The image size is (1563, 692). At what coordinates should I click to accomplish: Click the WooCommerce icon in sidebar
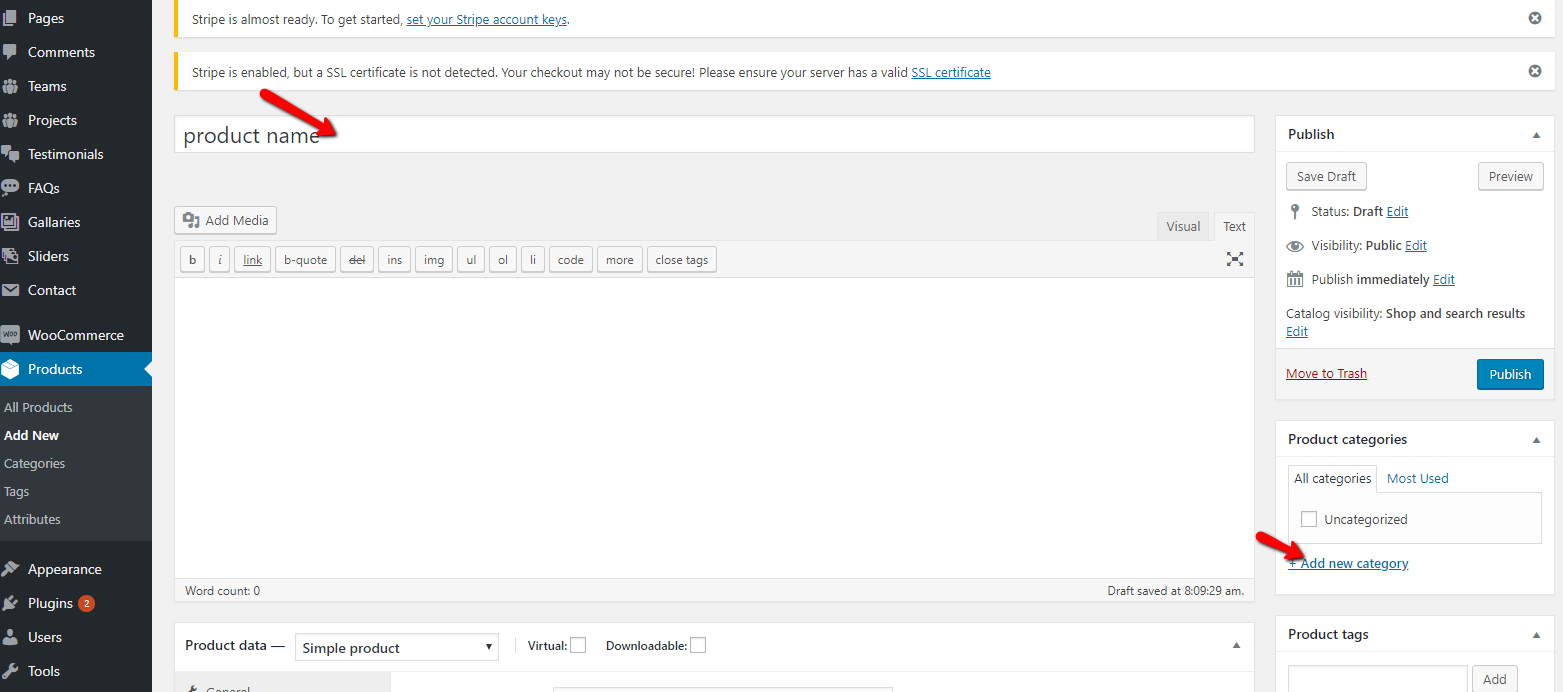[11, 335]
